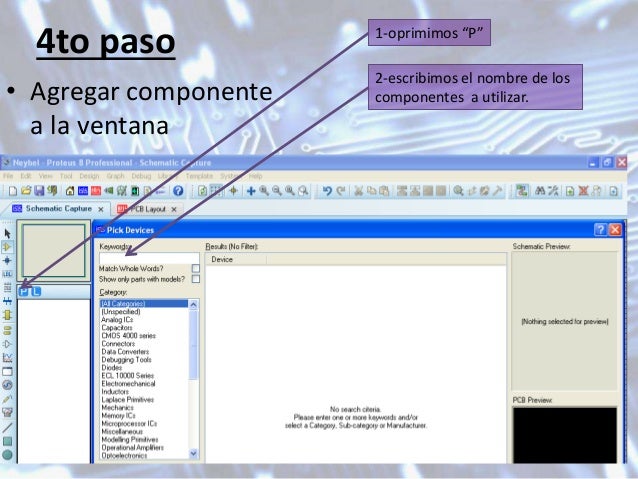Select the 2D line drawing tool
This screenshot has width=638, height=479.
[7, 427]
